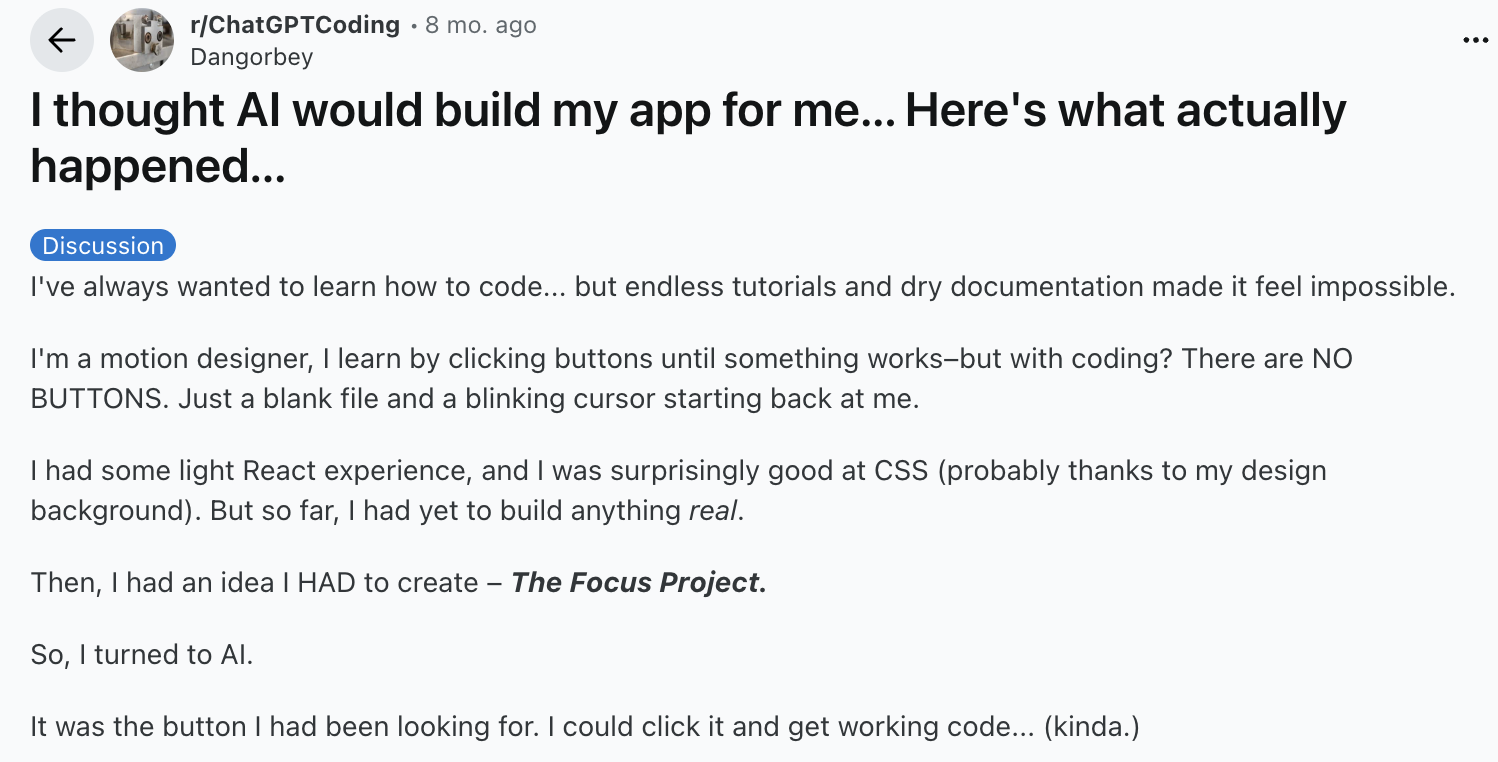The image size is (1498, 762).
Task: Click the 'So, I turned to AI.' line
Action: [x=142, y=655]
